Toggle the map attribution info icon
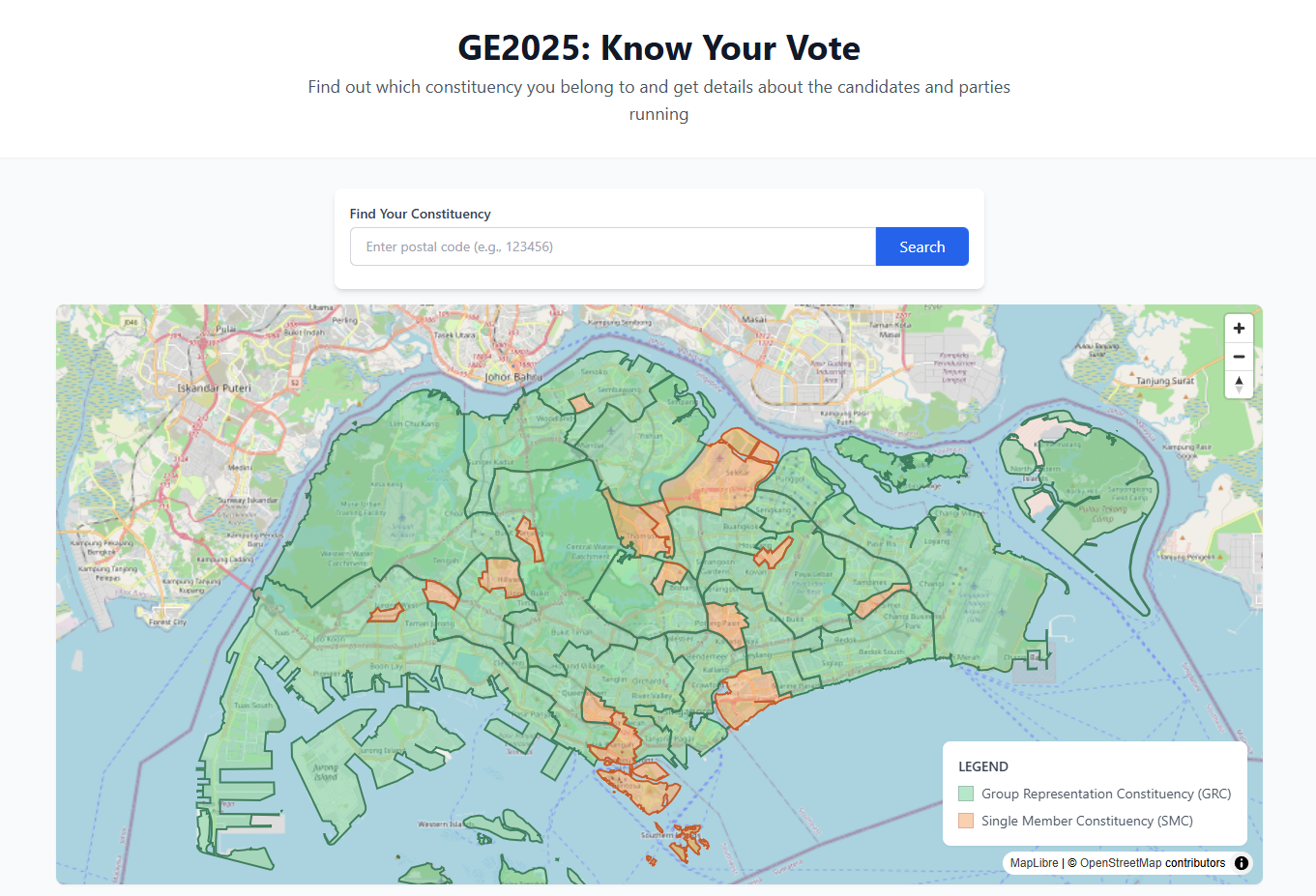The height and width of the screenshot is (896, 1316). 1242,863
